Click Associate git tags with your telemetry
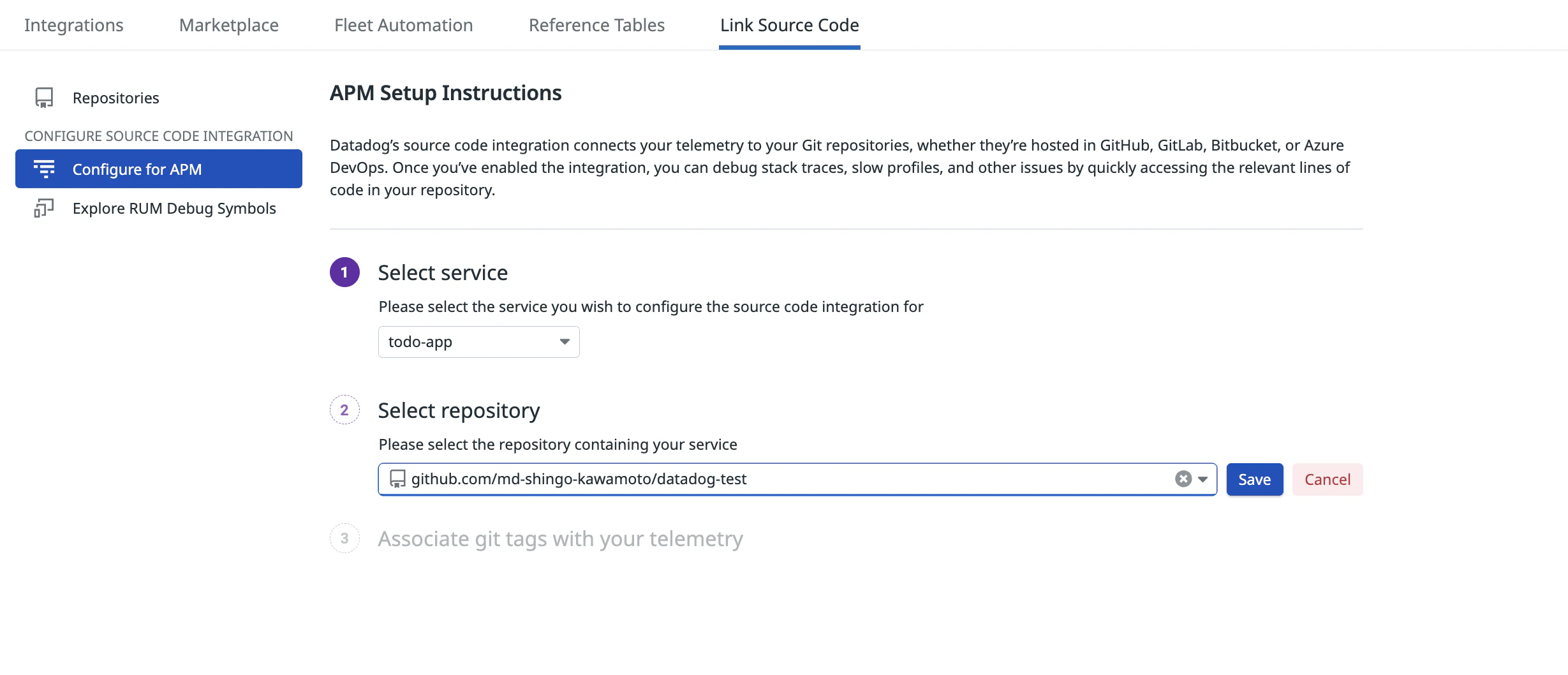 (560, 539)
